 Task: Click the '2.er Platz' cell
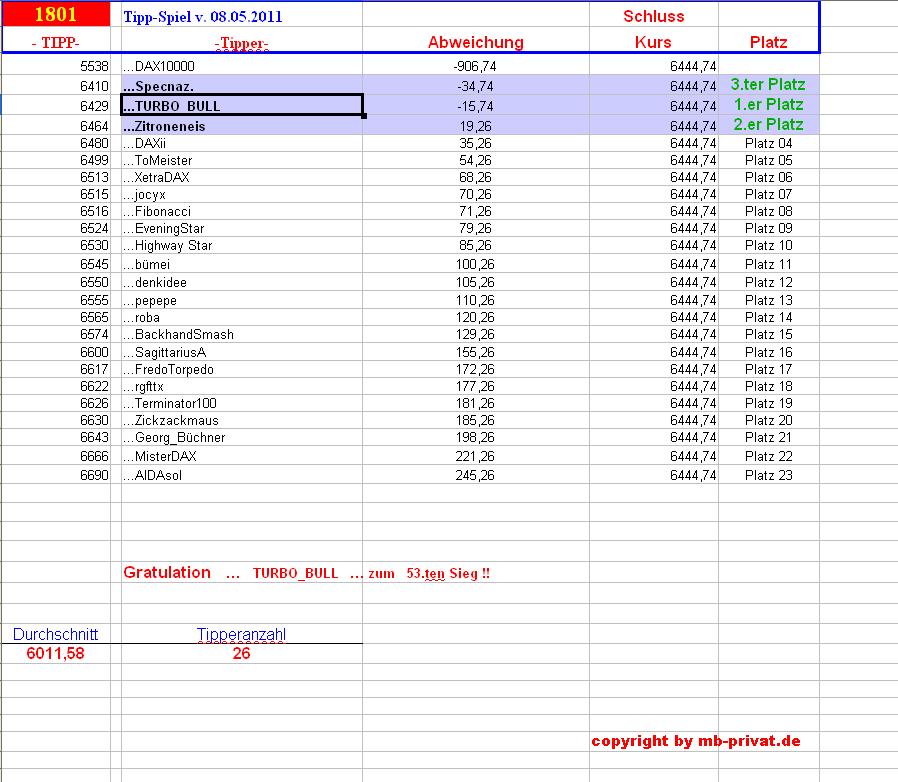(768, 125)
